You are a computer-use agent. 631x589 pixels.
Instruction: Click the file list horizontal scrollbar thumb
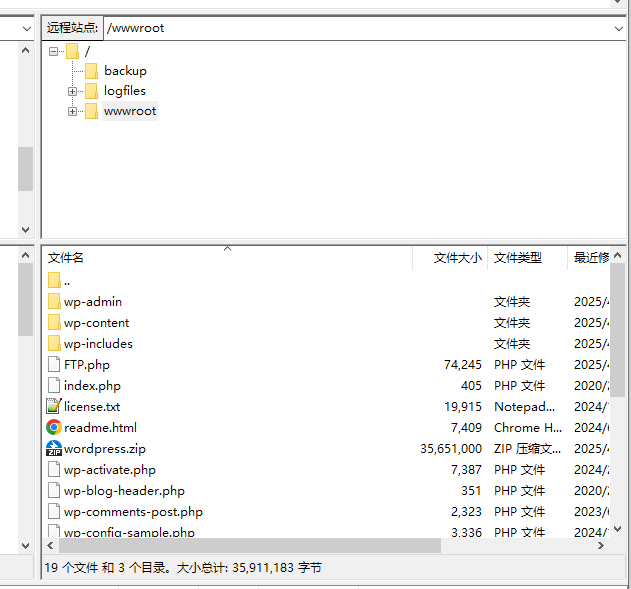pyautogui.click(x=250, y=546)
